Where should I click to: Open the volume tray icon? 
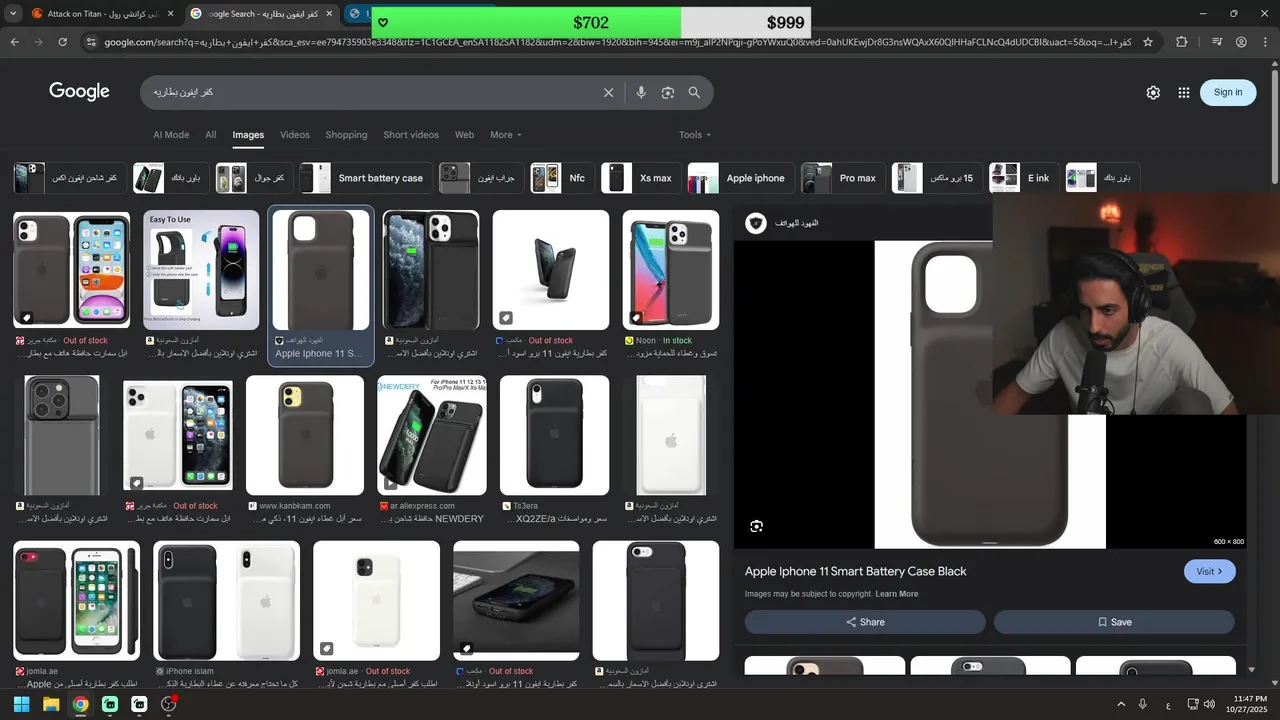pos(1210,704)
